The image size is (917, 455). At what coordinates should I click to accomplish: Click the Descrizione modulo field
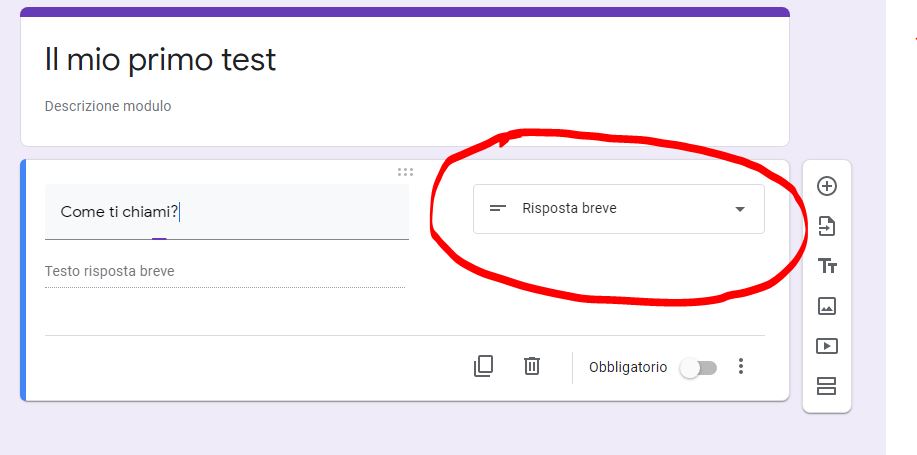[108, 106]
